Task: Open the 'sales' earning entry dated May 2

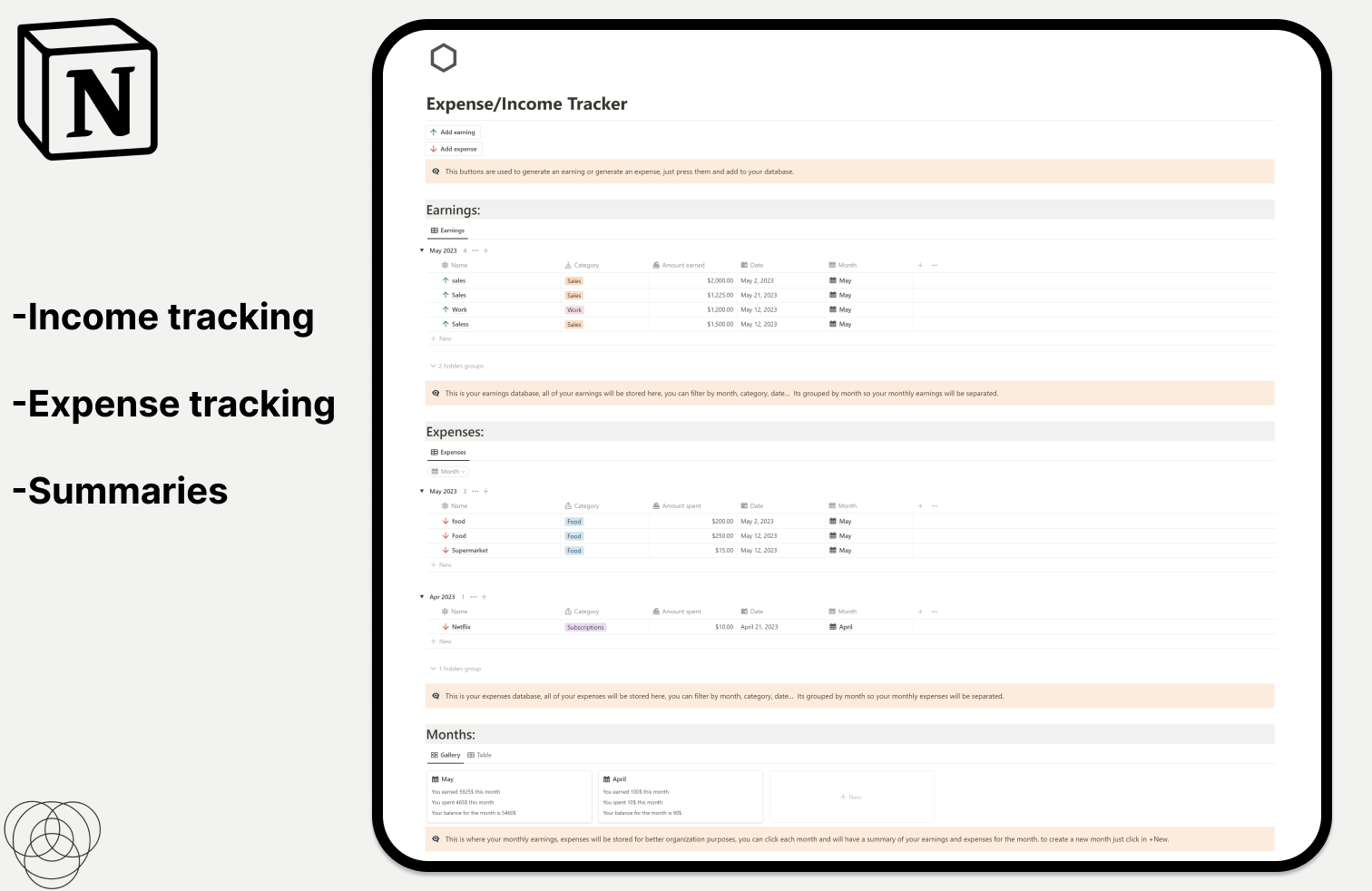Action: coord(458,280)
